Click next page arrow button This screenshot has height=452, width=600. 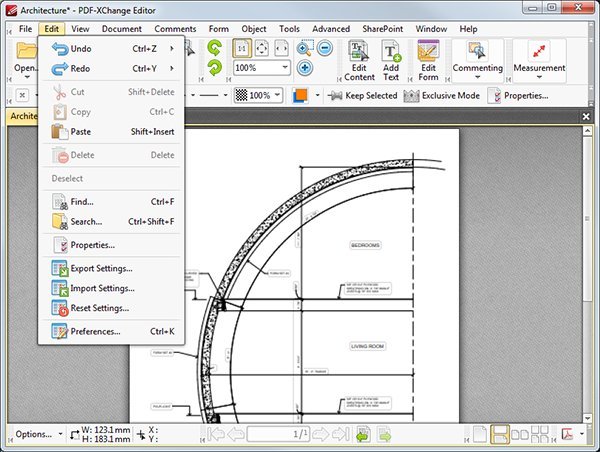click(321, 434)
